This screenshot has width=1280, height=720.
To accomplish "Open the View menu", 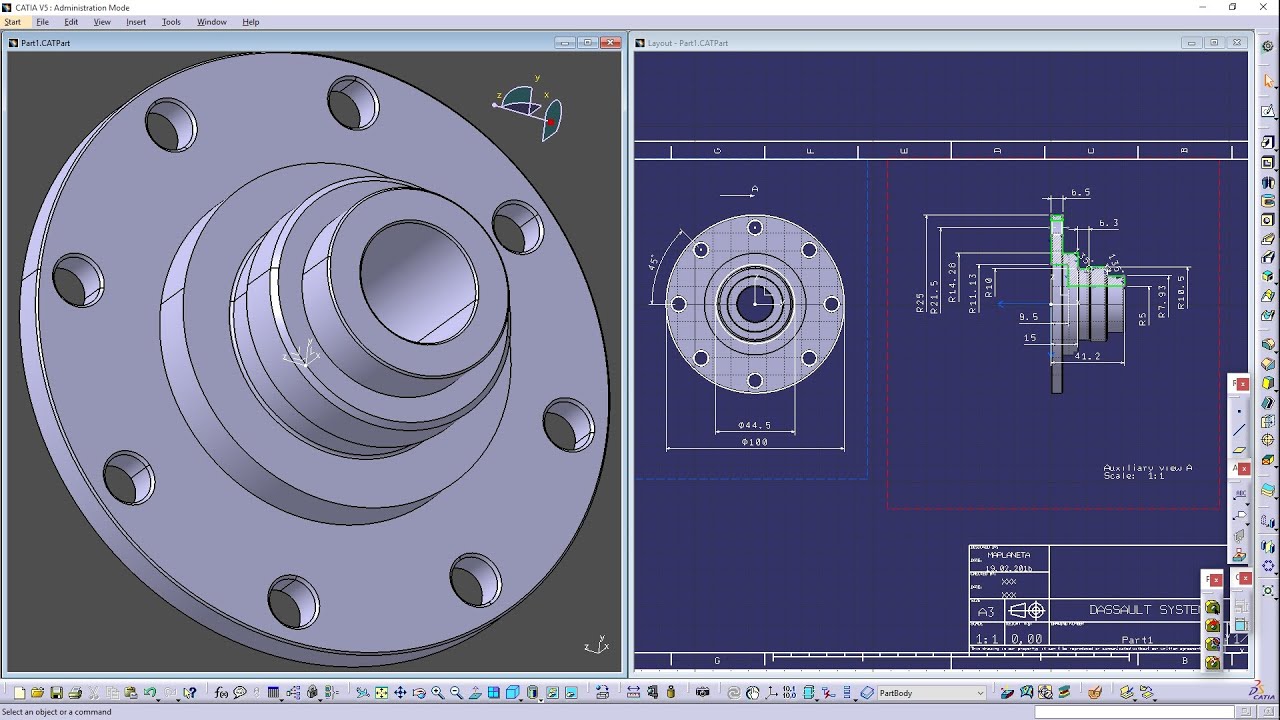I will click(102, 22).
